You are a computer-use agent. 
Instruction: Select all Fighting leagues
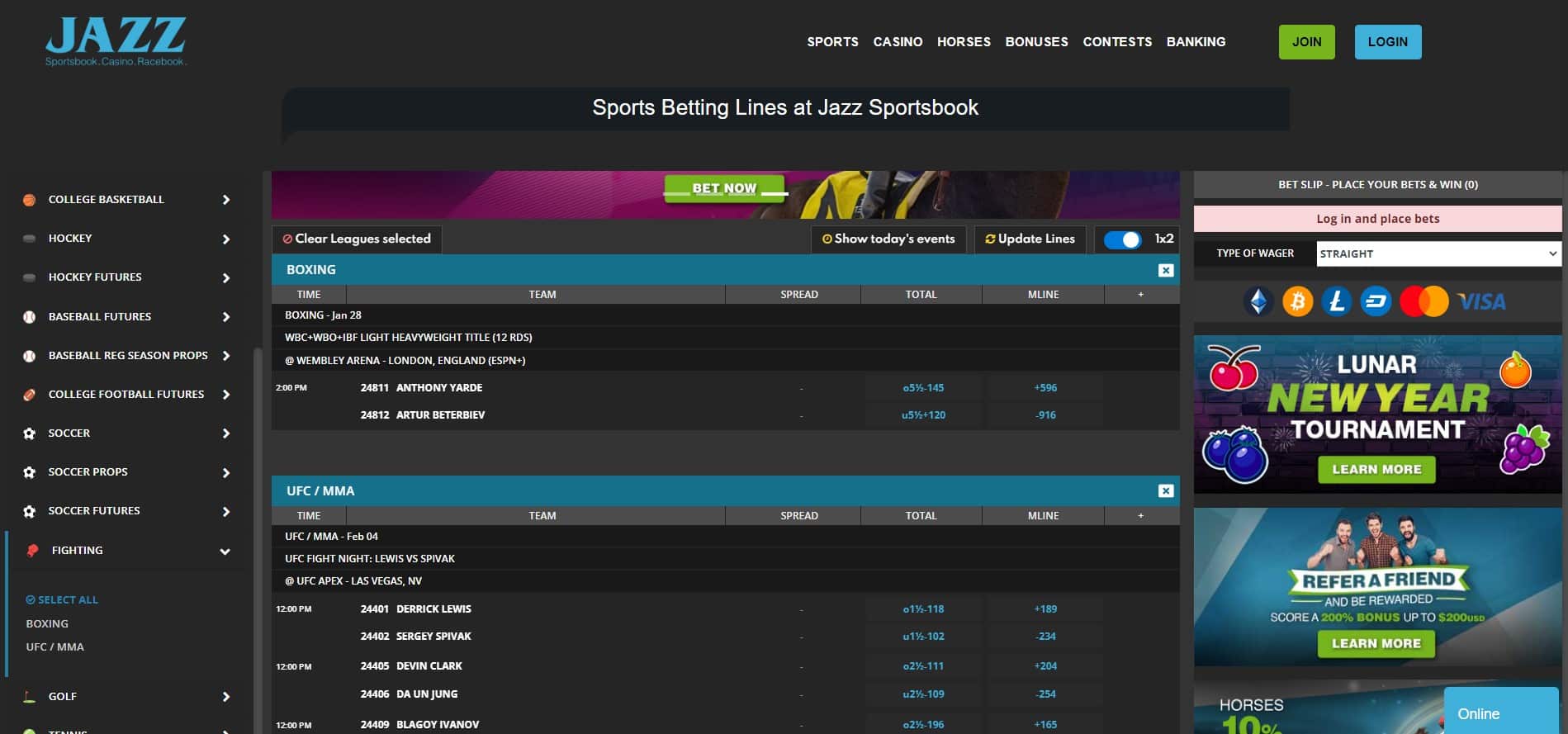click(62, 600)
